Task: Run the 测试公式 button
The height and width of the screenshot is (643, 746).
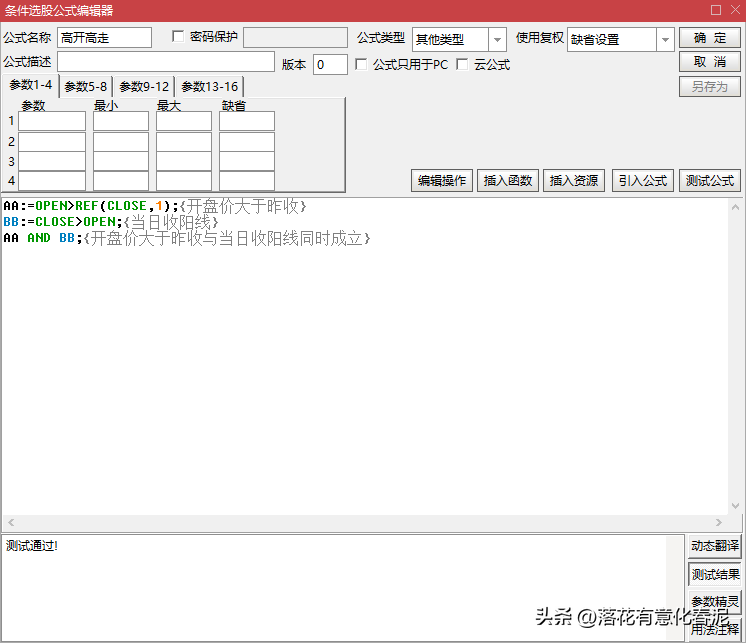Action: click(709, 181)
